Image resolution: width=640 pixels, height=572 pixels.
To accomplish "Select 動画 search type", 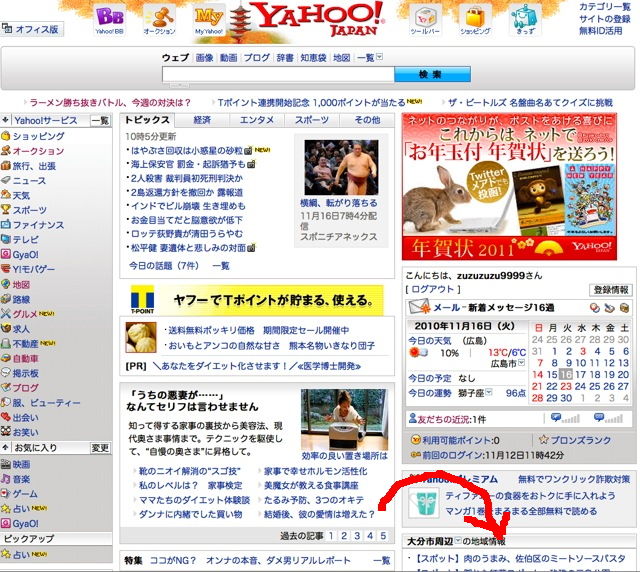I will pos(229,58).
